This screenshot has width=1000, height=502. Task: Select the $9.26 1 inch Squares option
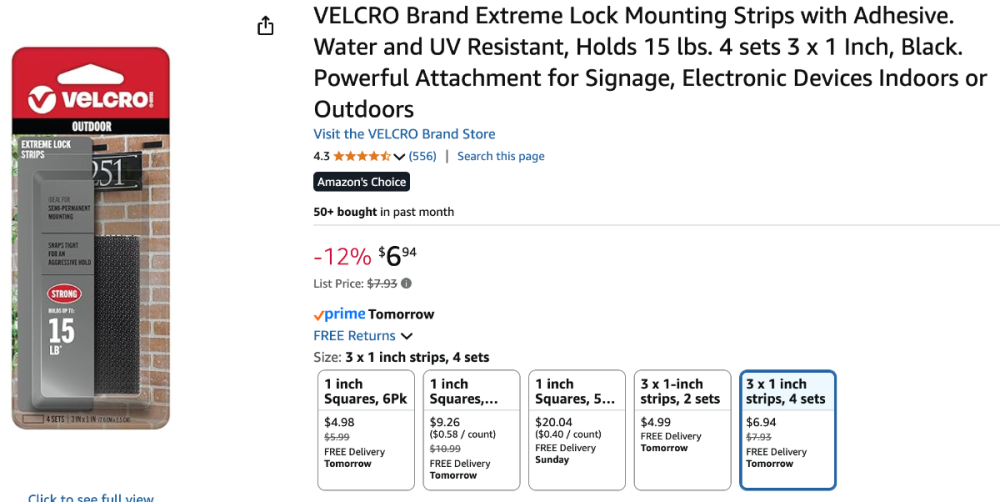point(470,430)
